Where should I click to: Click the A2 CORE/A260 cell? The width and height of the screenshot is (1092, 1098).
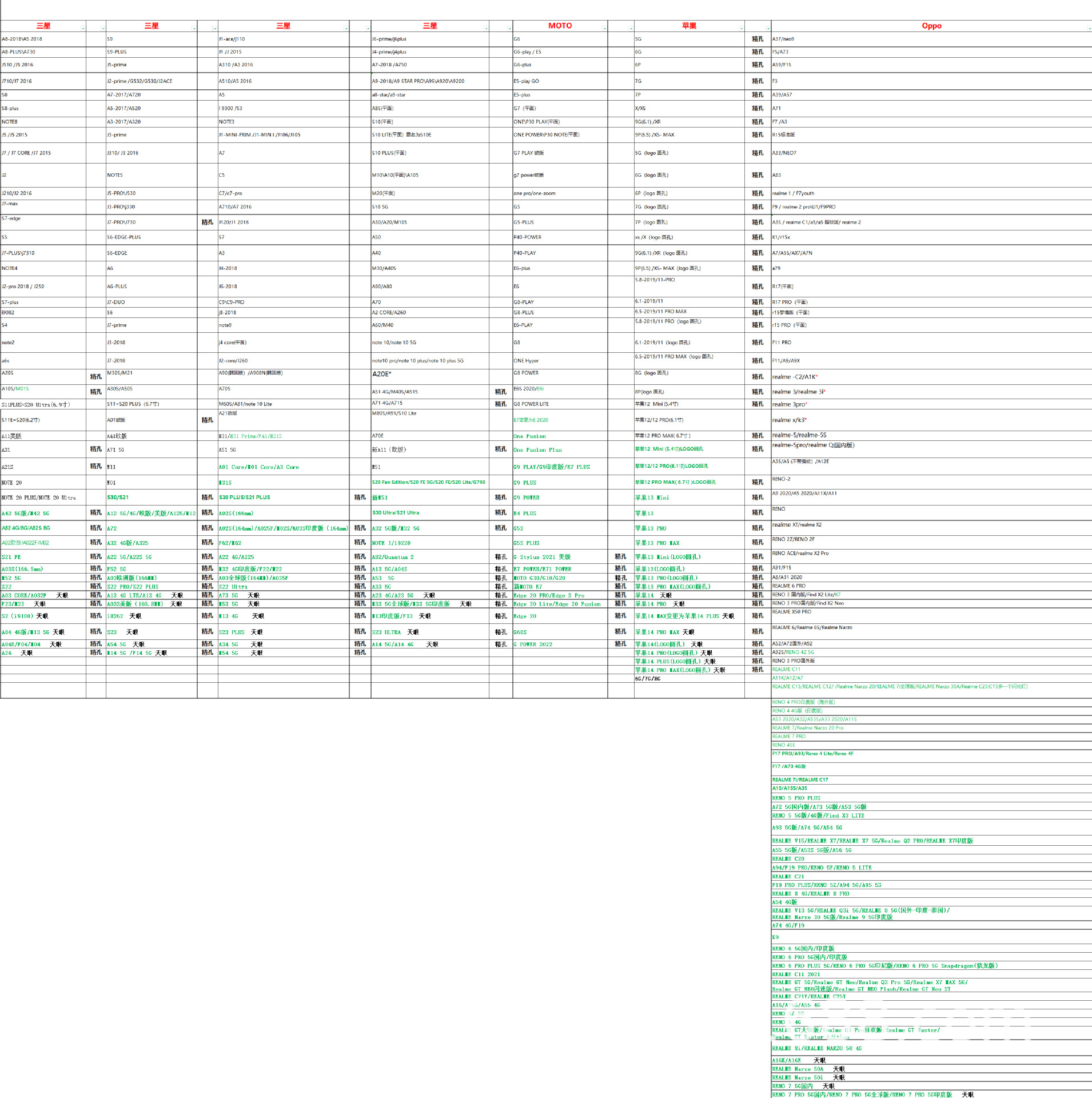pos(430,313)
